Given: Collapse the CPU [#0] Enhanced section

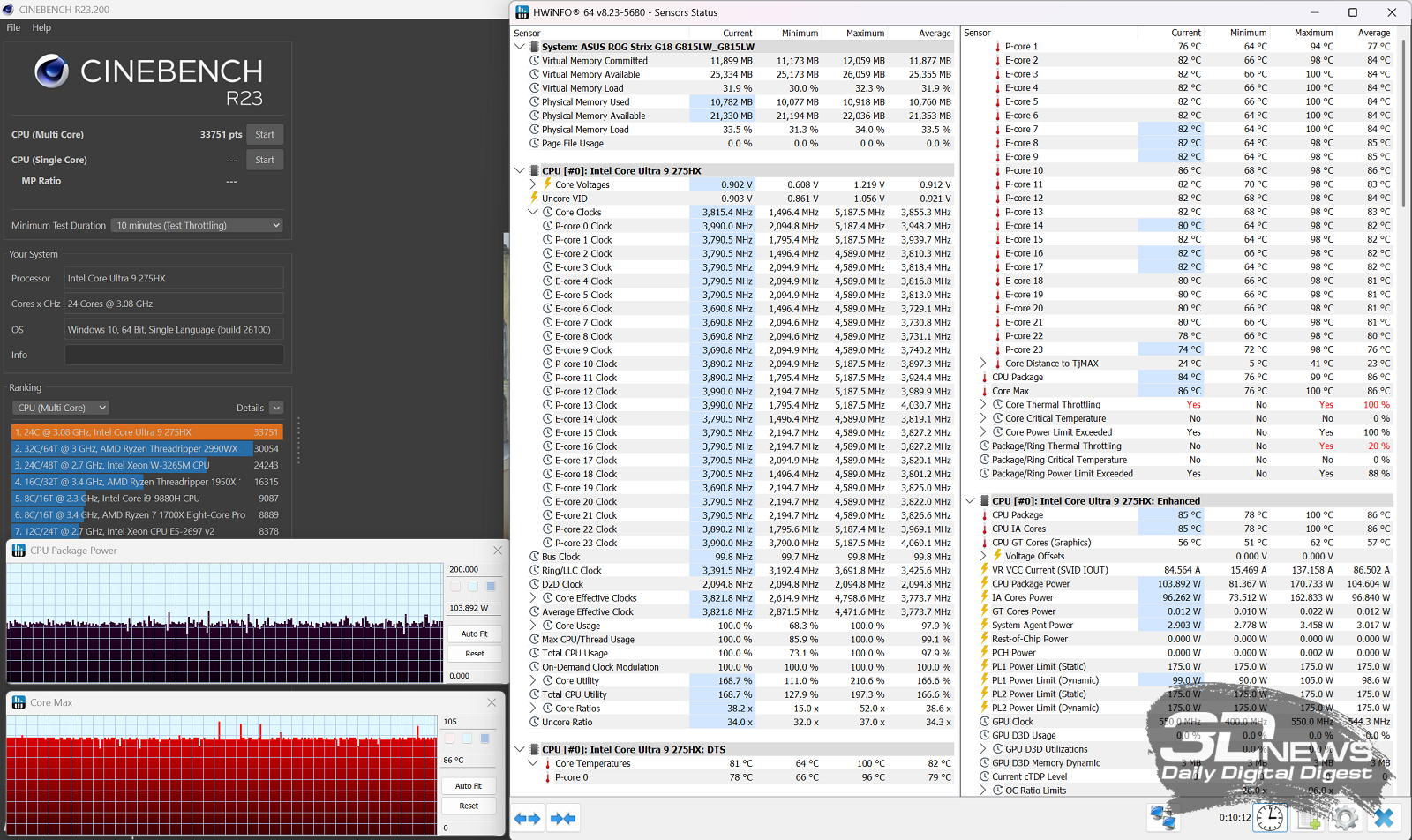Looking at the screenshot, I should [970, 500].
